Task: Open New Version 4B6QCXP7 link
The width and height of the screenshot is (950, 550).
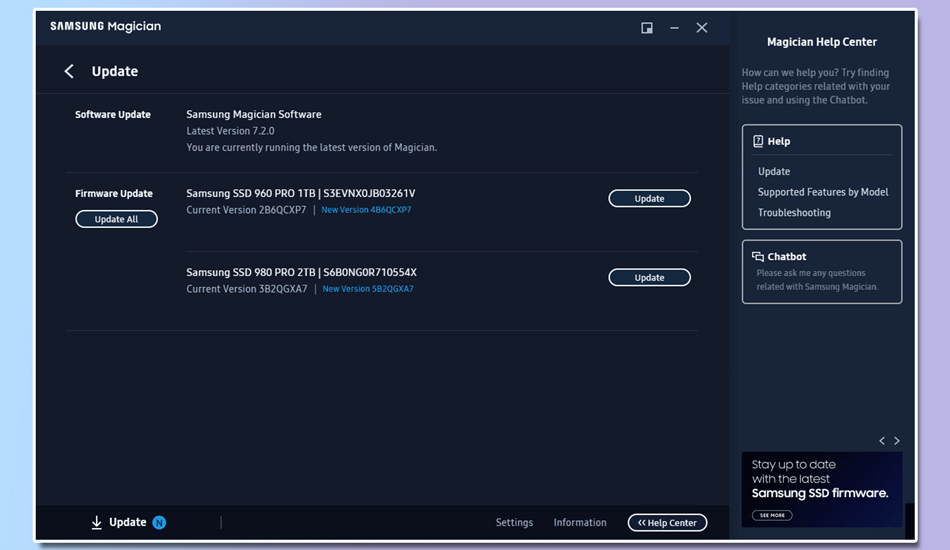Action: 366,210
